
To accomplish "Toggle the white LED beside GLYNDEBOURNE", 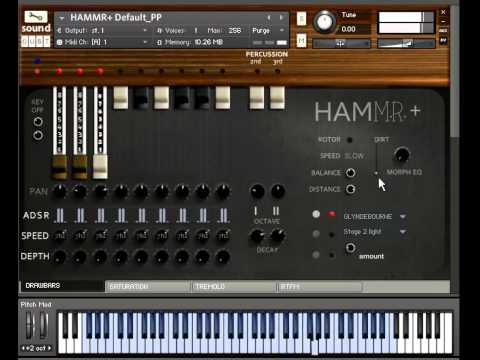I will click(316, 214).
